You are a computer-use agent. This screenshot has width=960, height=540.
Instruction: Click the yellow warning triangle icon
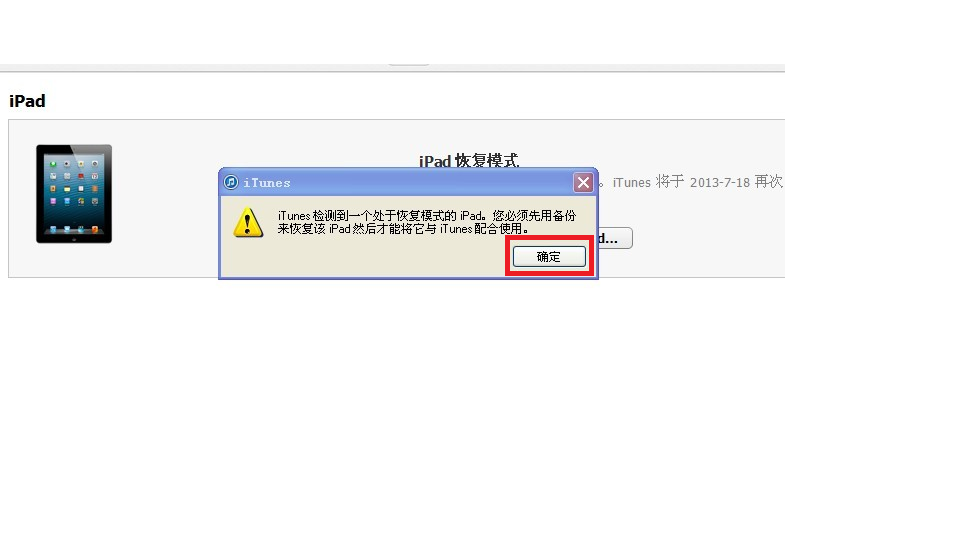click(248, 222)
